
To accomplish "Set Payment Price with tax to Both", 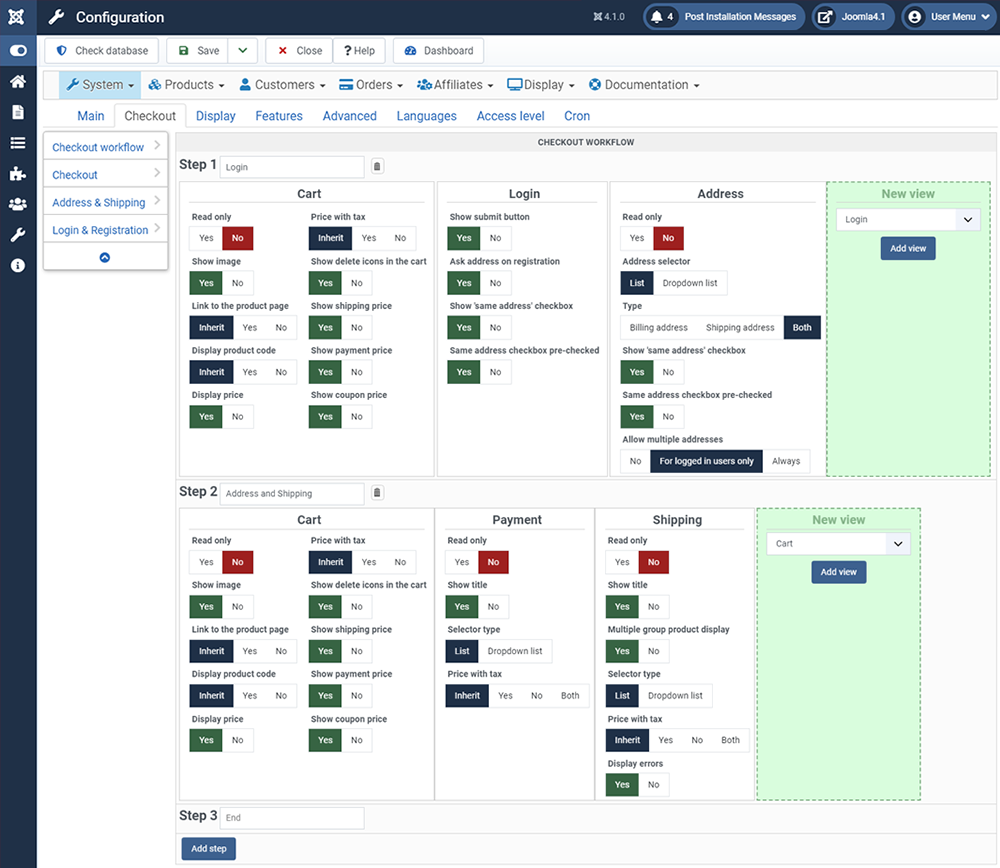I will [570, 696].
